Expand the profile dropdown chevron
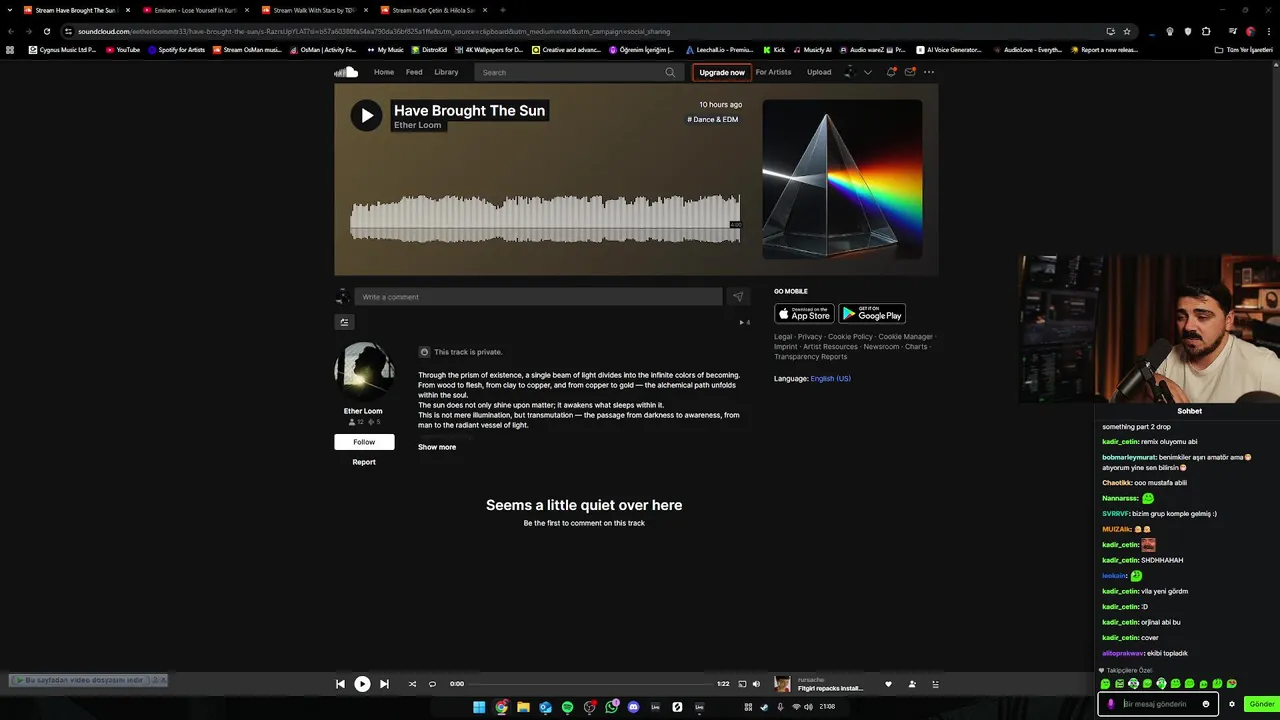 click(x=867, y=72)
